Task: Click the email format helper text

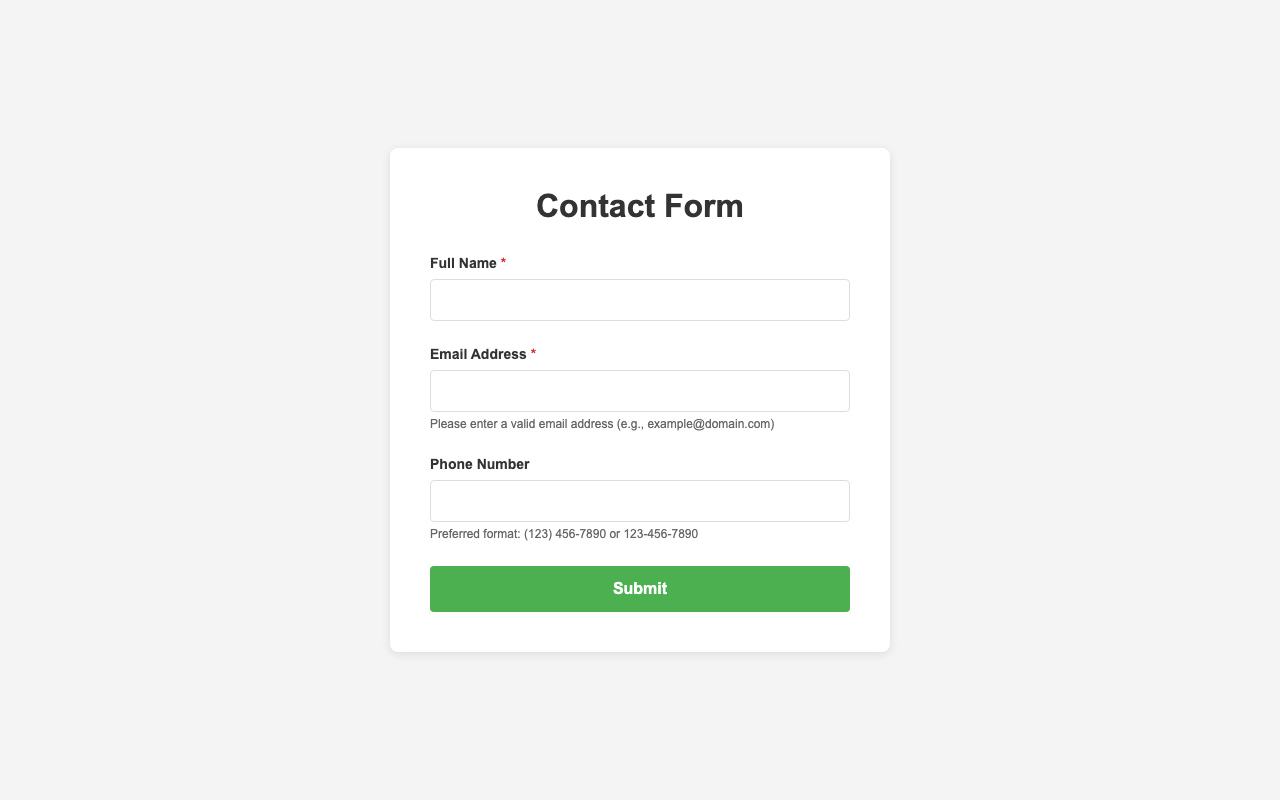Action: click(601, 424)
